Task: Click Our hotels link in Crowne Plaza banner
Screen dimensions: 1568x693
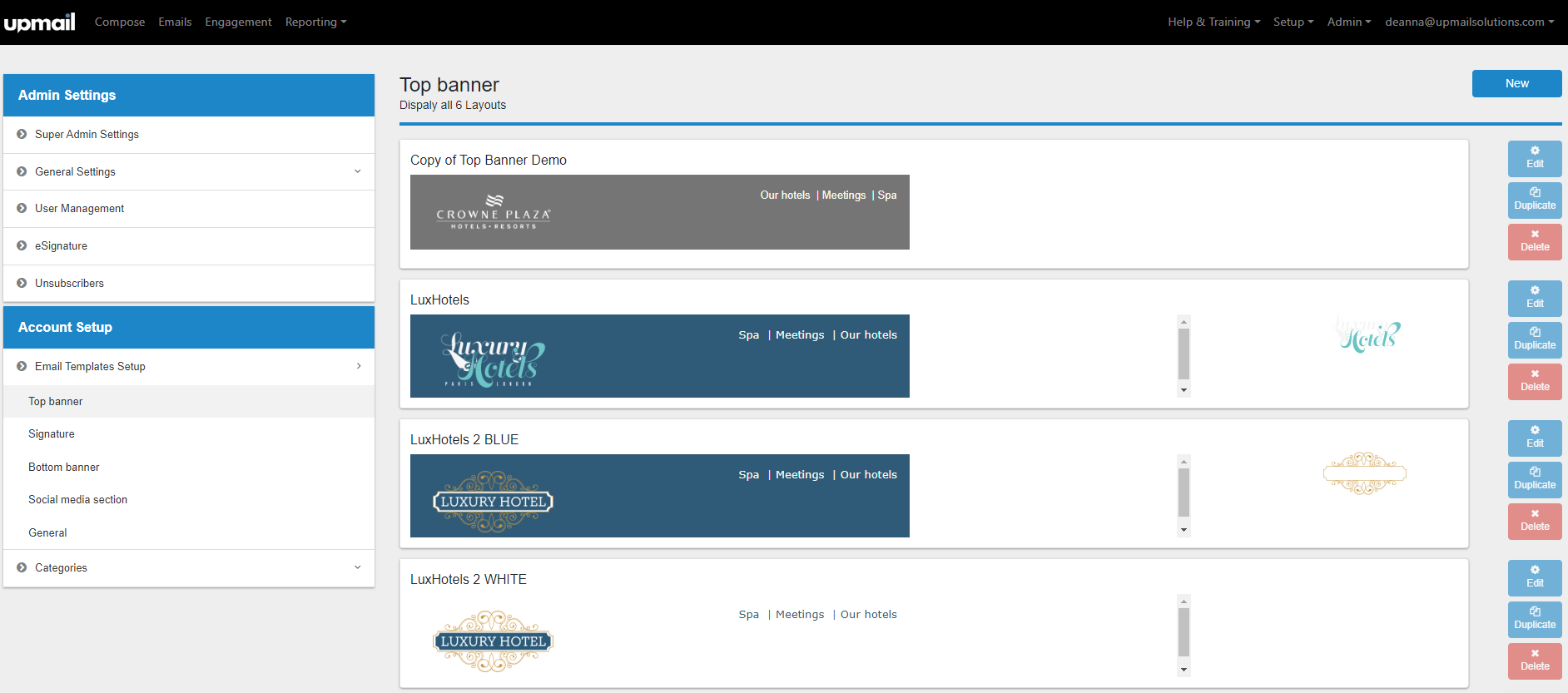Action: [x=785, y=195]
